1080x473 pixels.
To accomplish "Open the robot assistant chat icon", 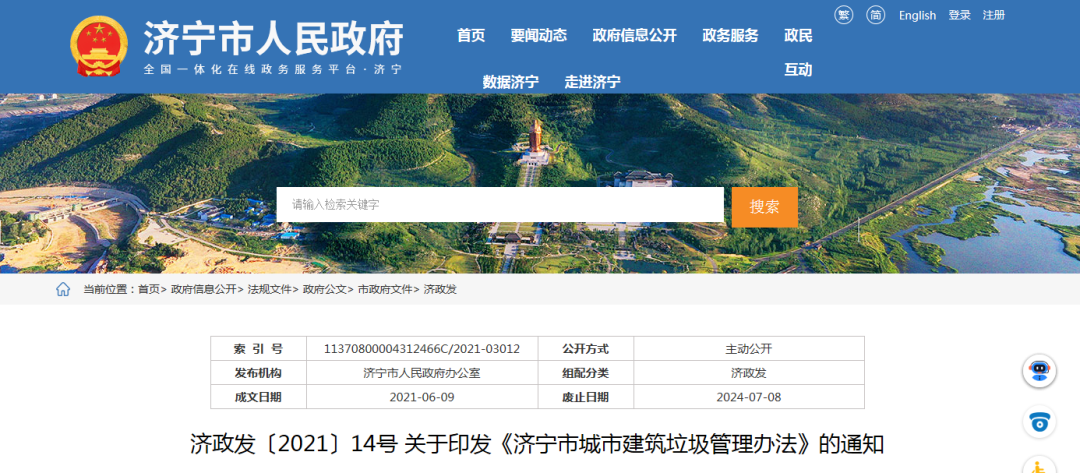I will (x=1039, y=371).
